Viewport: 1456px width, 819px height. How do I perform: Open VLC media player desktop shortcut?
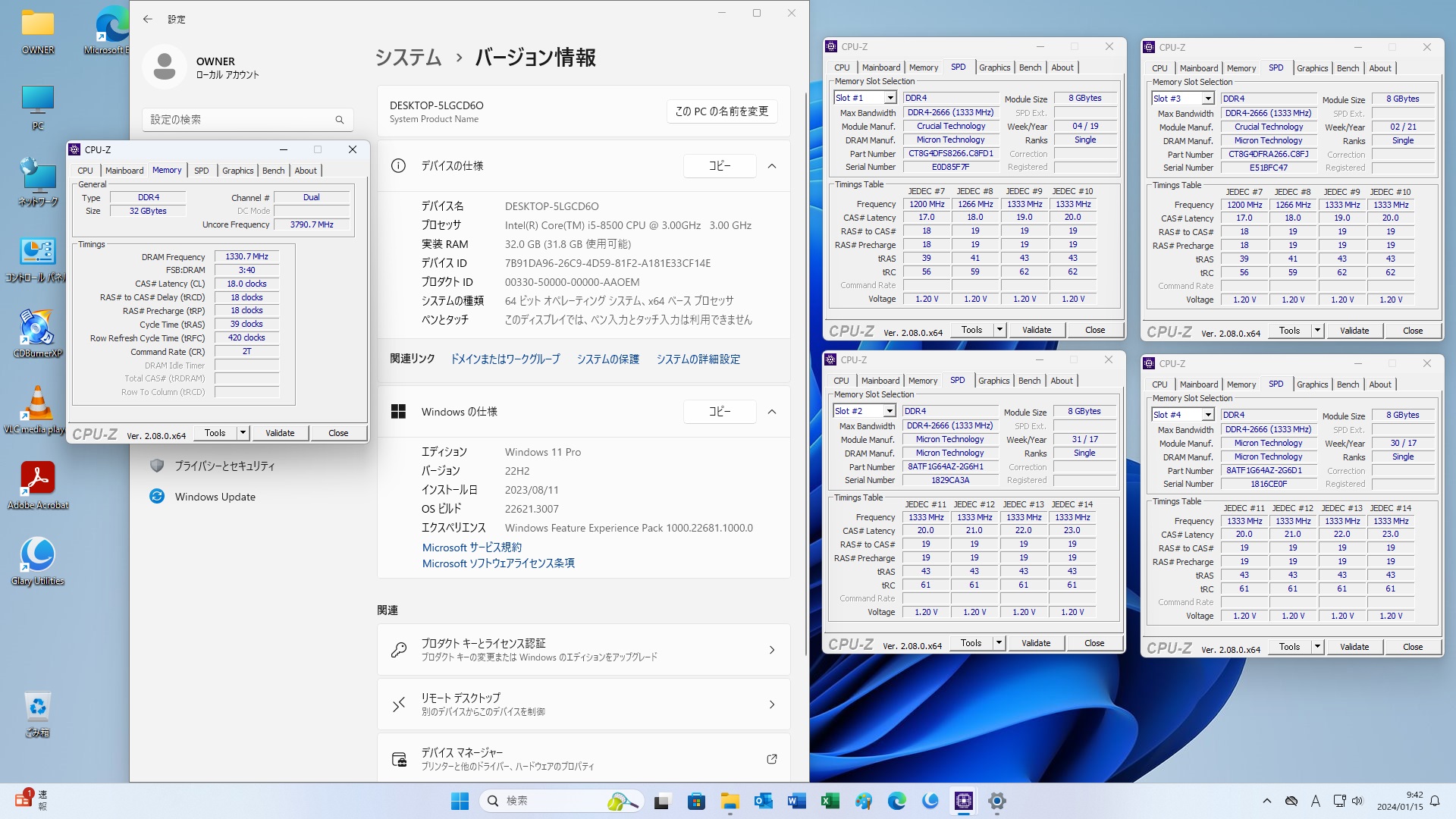pyautogui.click(x=36, y=404)
